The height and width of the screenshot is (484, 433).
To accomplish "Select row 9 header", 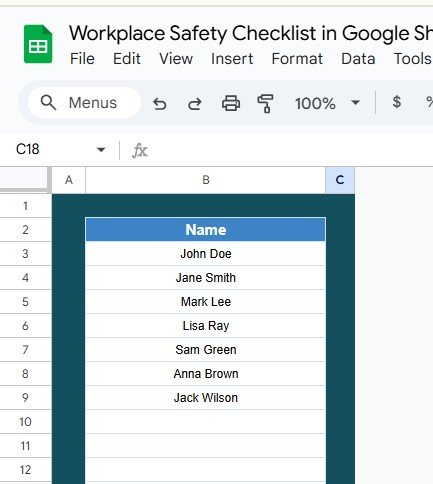I will (25, 398).
